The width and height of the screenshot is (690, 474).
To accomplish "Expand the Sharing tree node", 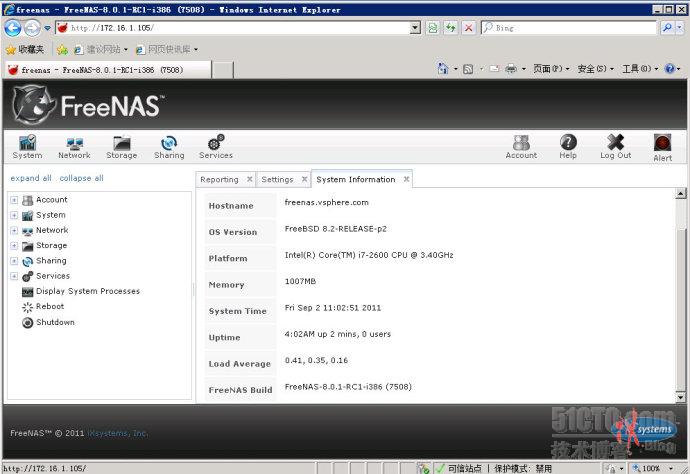I will (14, 261).
